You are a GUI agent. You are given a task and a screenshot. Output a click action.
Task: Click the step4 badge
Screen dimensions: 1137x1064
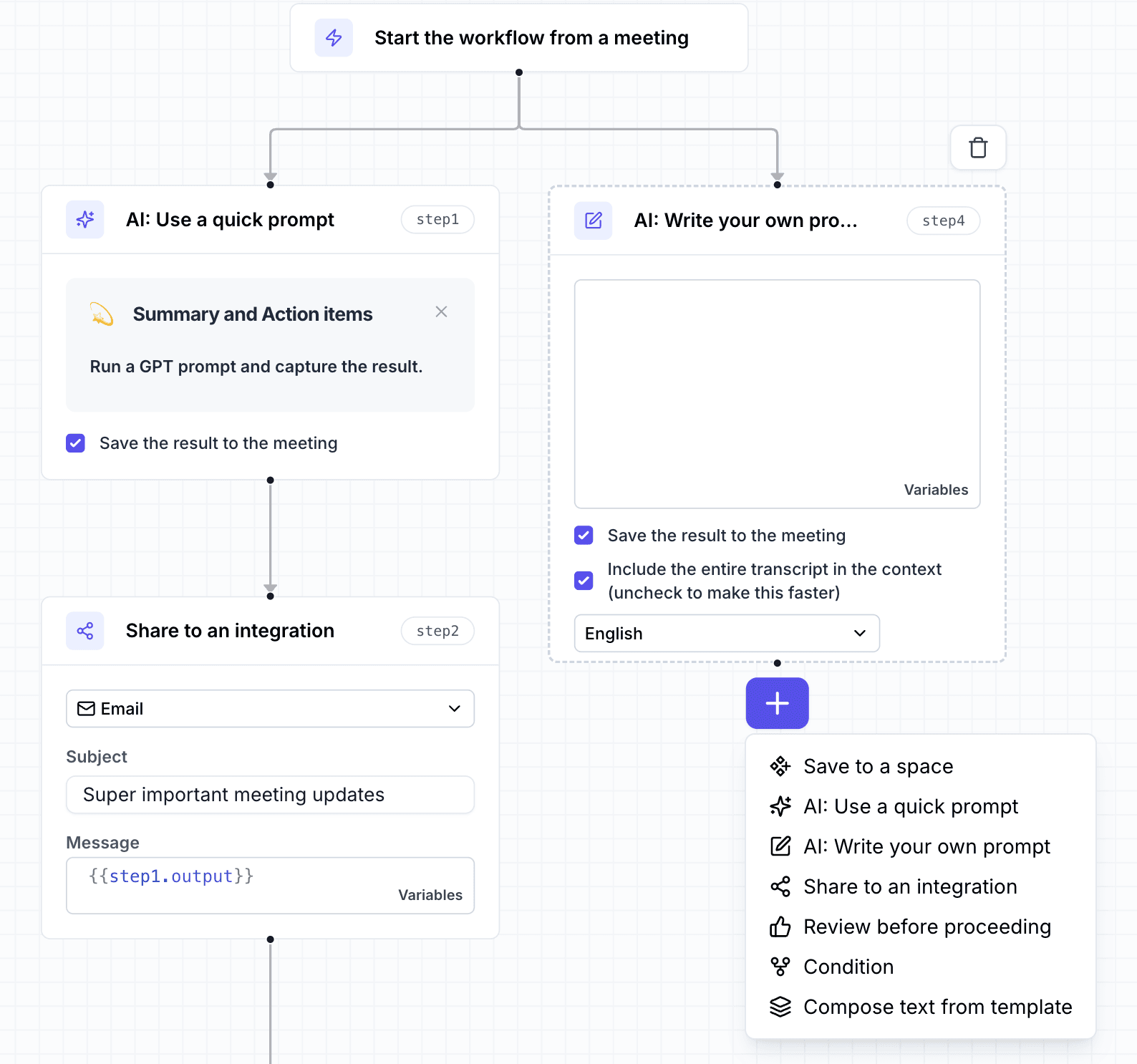943,221
